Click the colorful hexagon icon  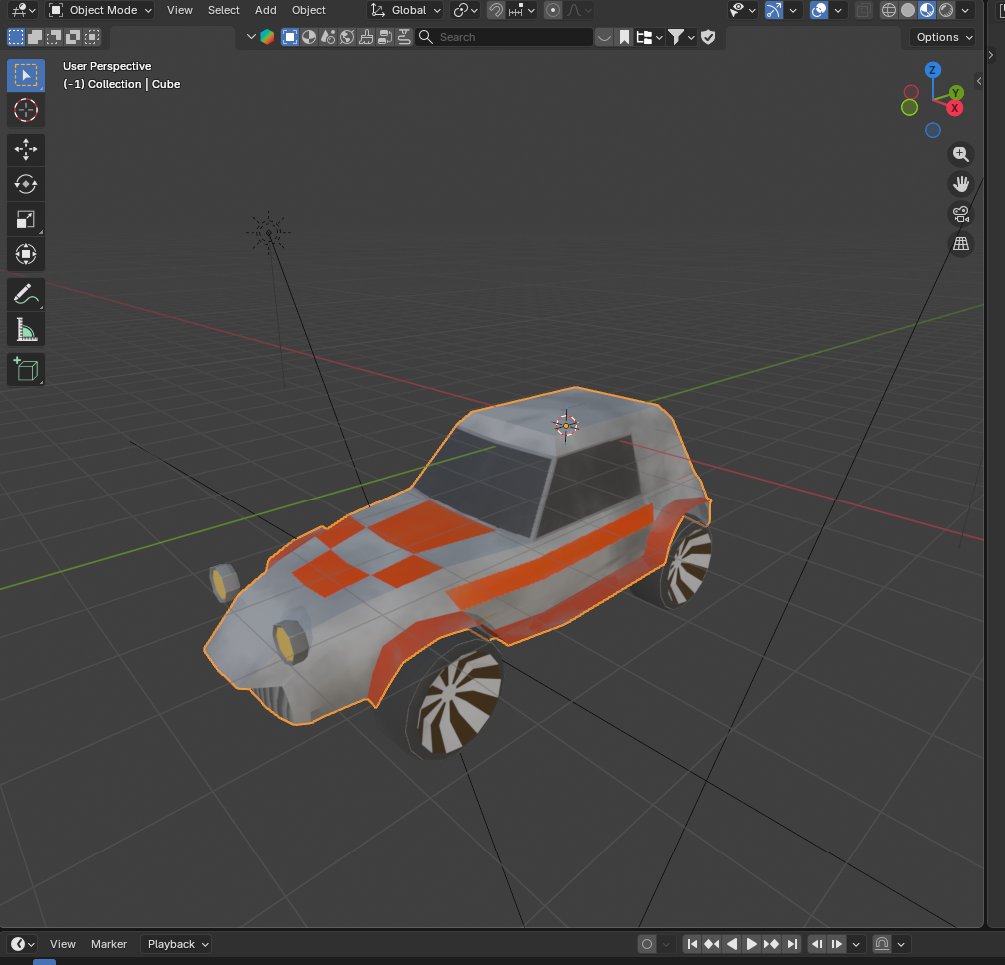267,37
